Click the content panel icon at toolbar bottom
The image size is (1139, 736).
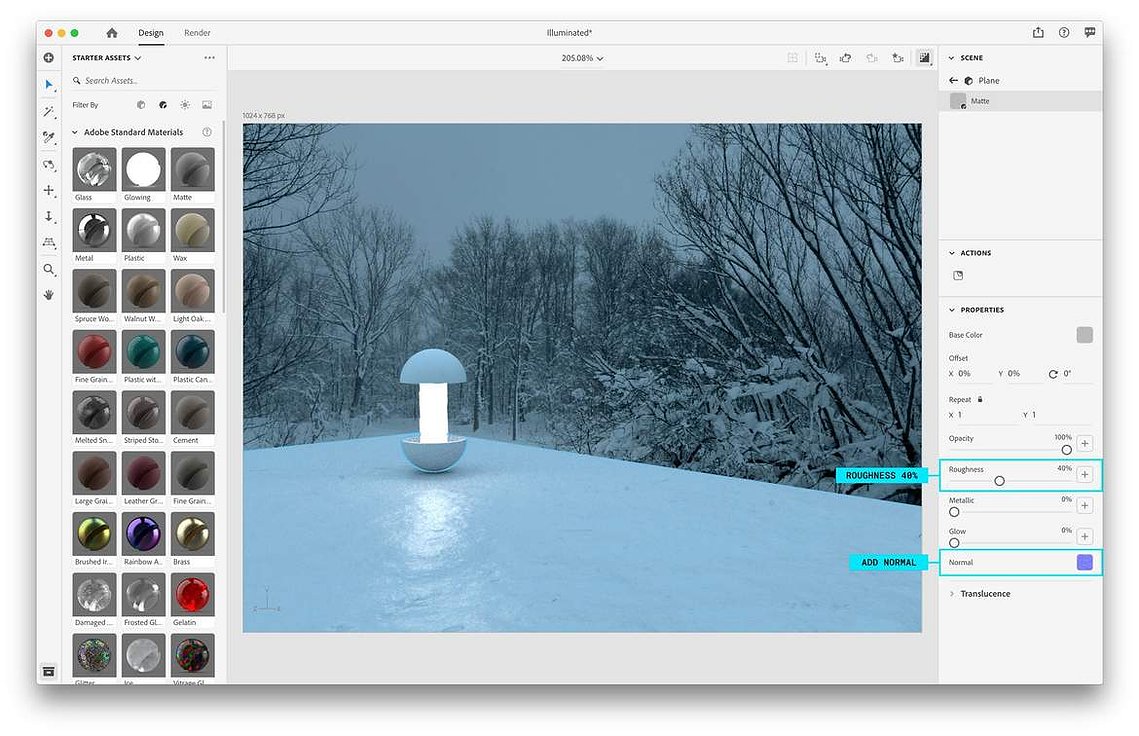49,671
